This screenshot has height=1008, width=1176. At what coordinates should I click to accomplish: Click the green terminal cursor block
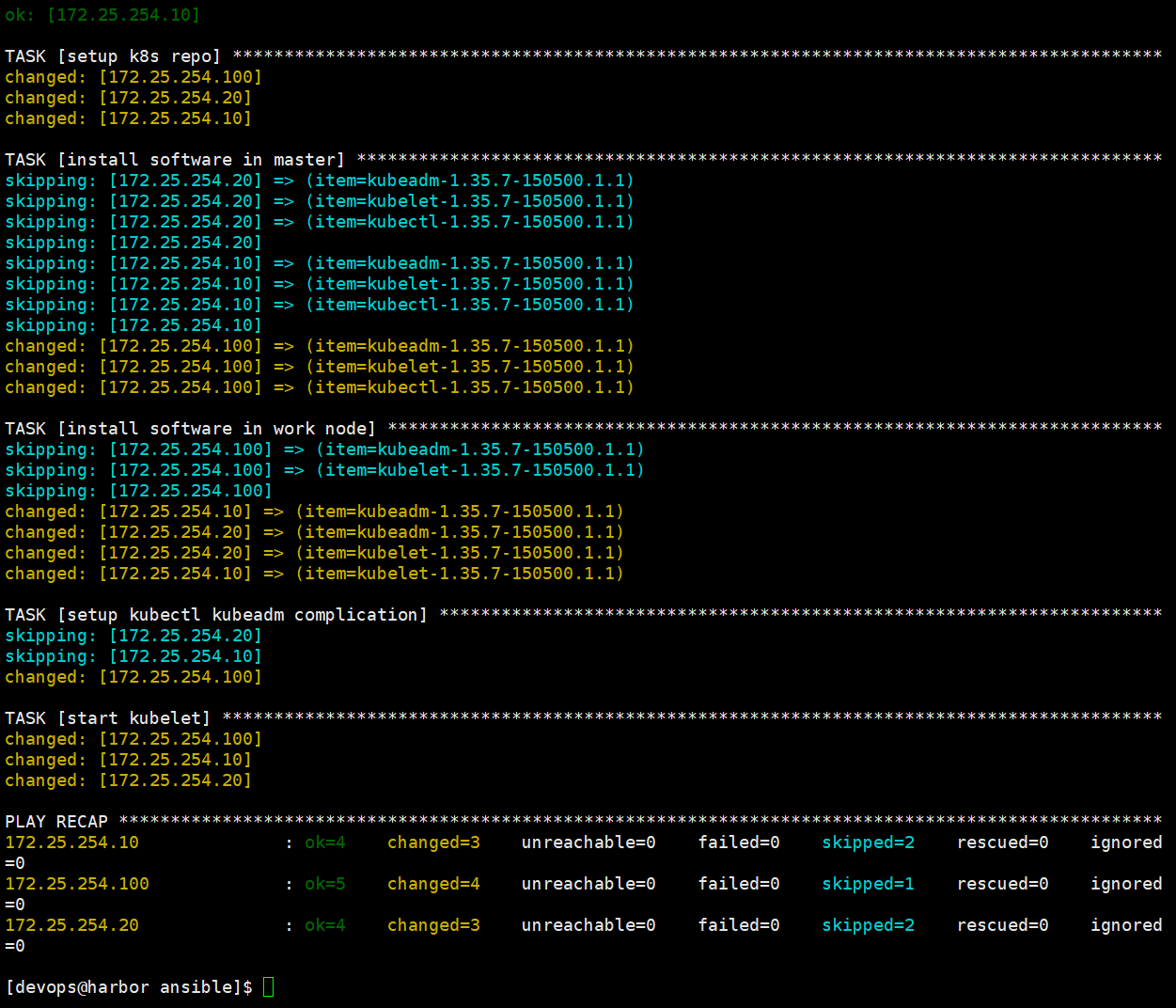pos(268,986)
